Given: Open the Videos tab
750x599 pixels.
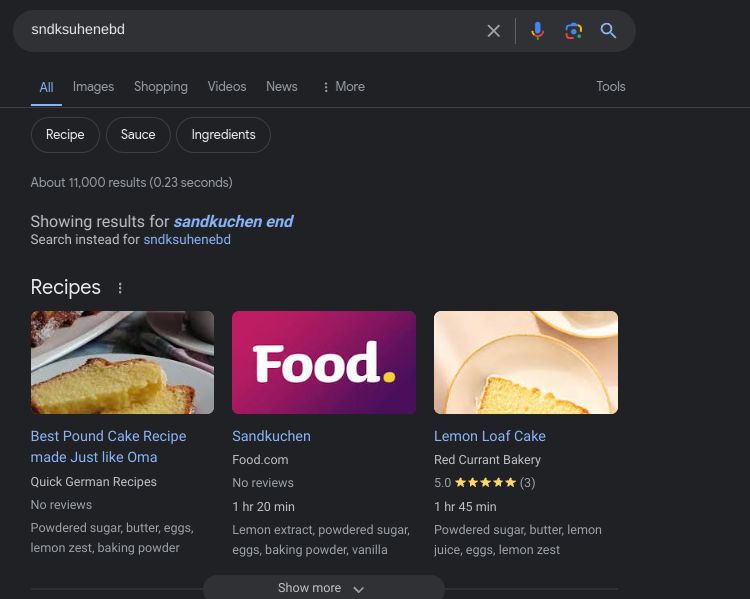Looking at the screenshot, I should pos(226,87).
